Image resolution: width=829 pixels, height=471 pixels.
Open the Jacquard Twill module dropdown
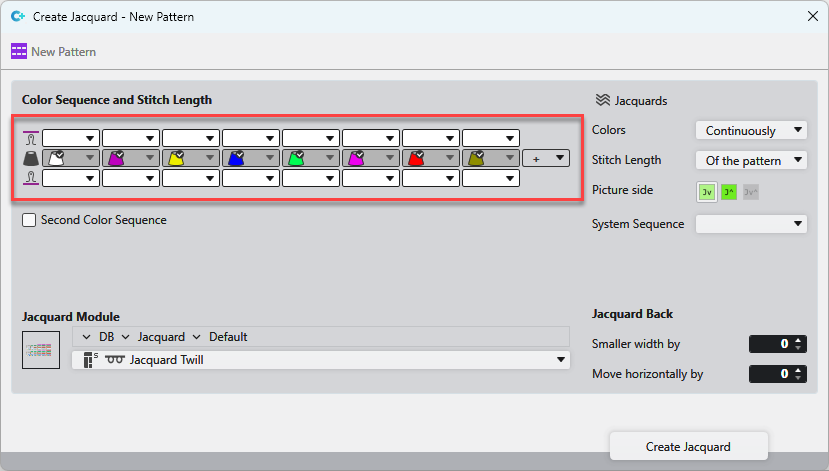320,360
